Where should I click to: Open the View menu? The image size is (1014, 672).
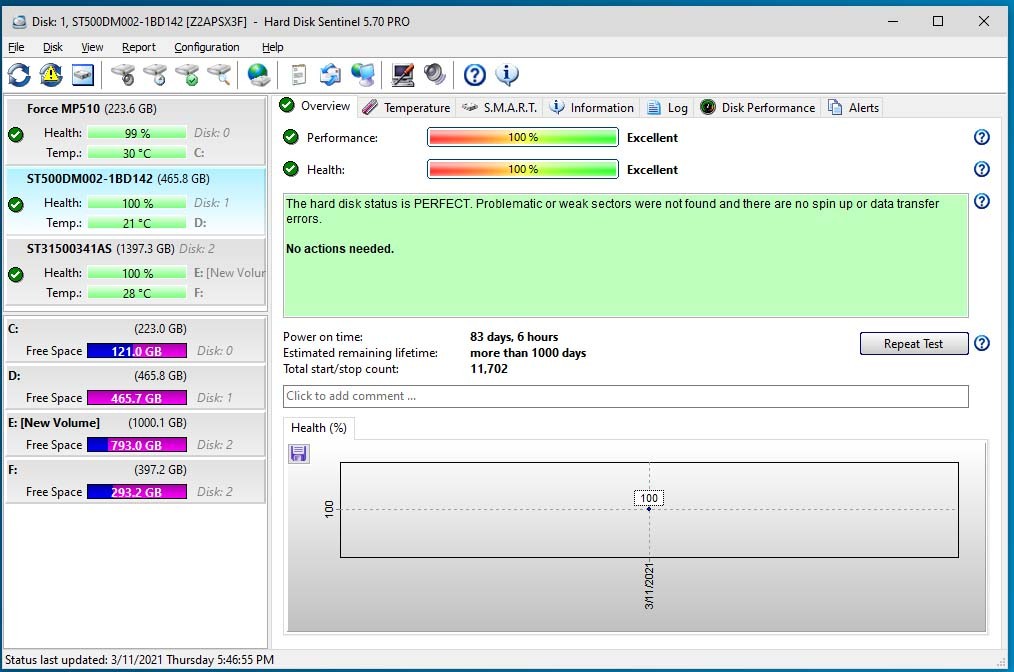(92, 47)
